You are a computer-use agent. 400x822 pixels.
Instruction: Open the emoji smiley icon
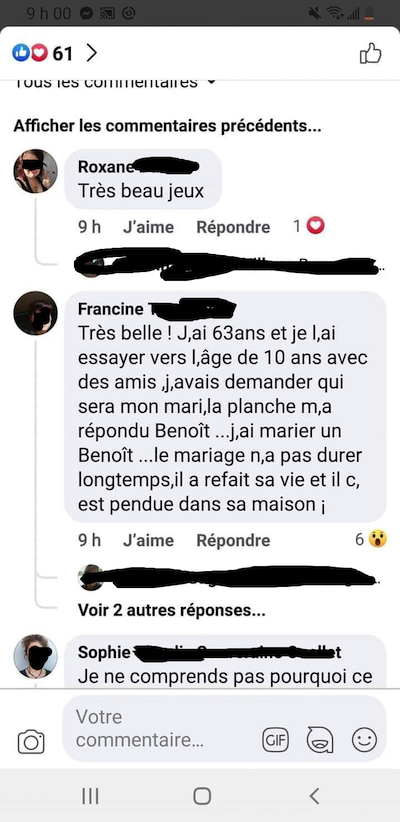point(364,740)
